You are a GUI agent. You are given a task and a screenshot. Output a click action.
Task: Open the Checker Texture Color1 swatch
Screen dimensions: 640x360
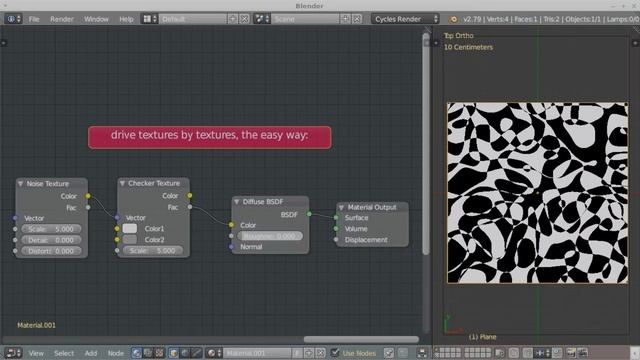[130, 229]
